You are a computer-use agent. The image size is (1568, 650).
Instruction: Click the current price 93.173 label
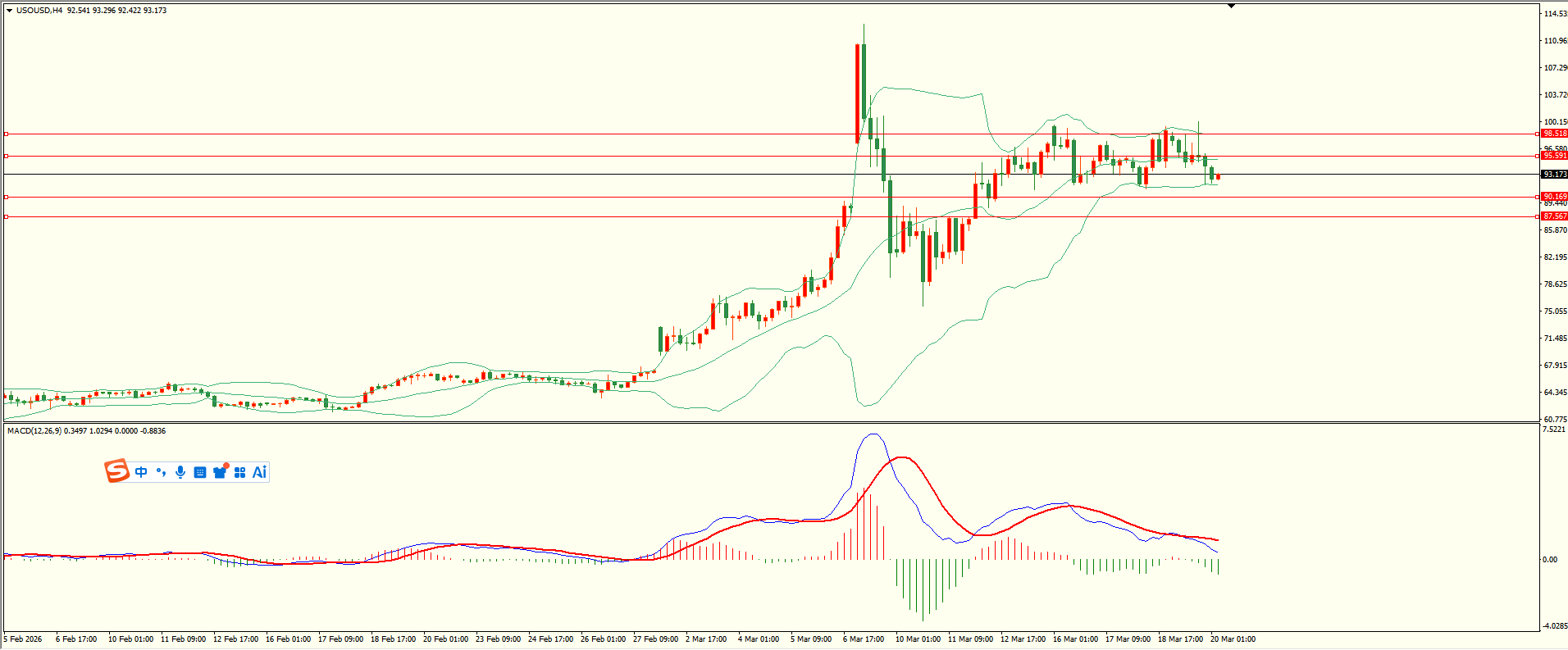1554,175
